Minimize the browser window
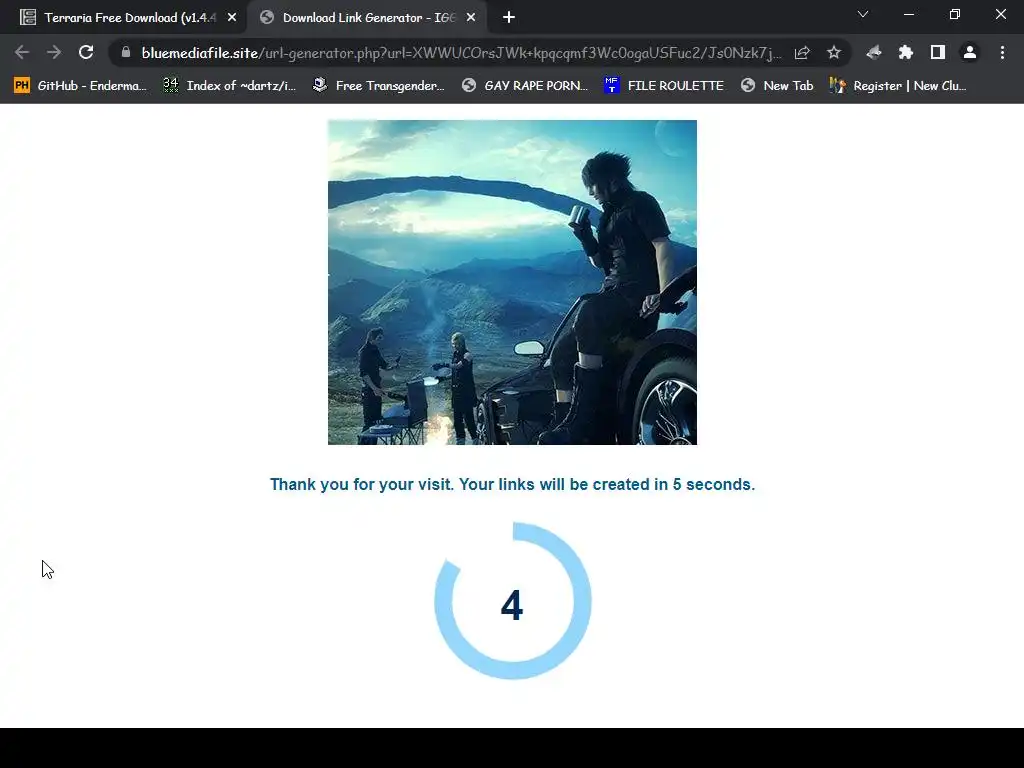Screen dimensions: 1024x768 point(908,14)
